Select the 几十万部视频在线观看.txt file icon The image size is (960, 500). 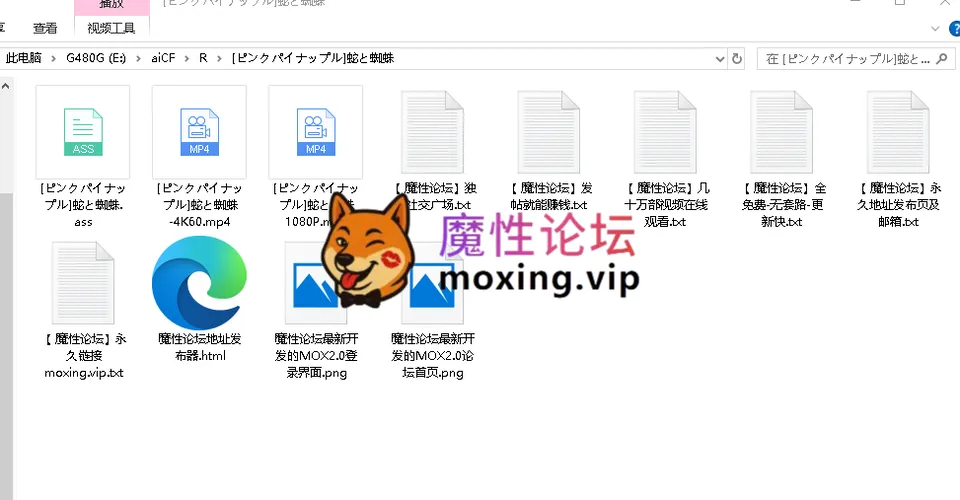(x=665, y=132)
